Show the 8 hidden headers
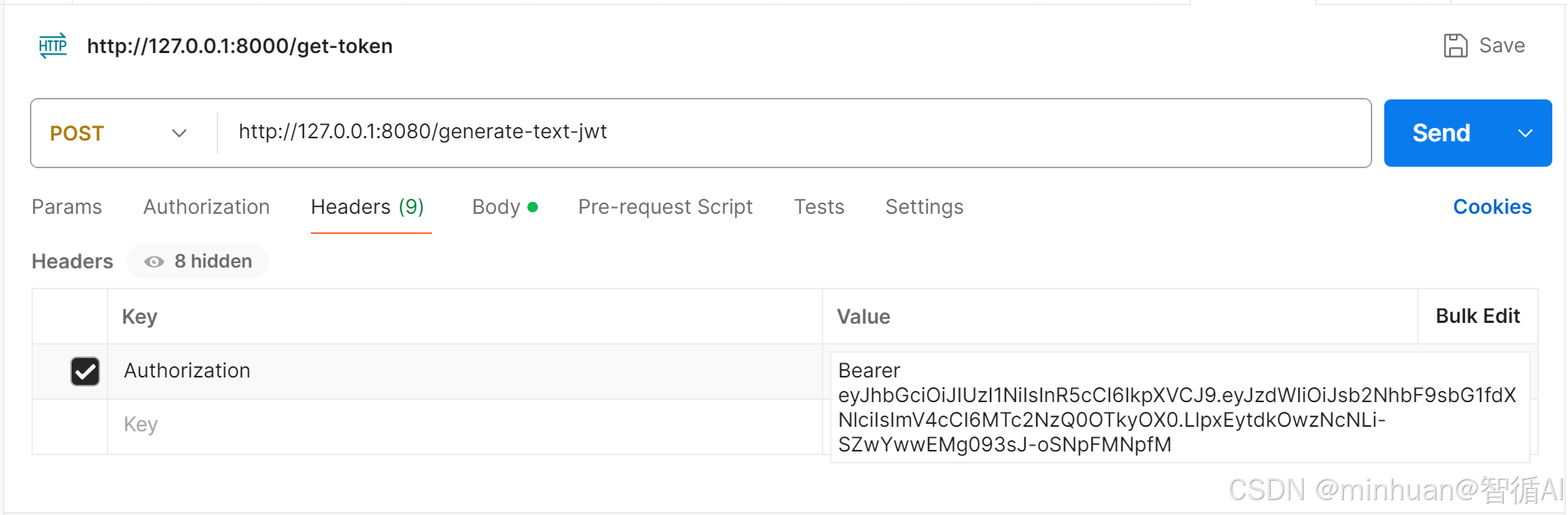Image resolution: width=1568 pixels, height=515 pixels. [x=199, y=262]
